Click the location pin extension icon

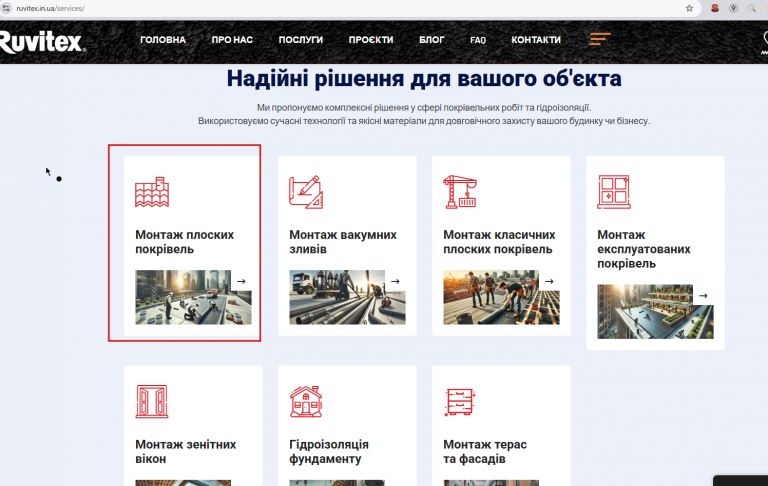[x=733, y=8]
